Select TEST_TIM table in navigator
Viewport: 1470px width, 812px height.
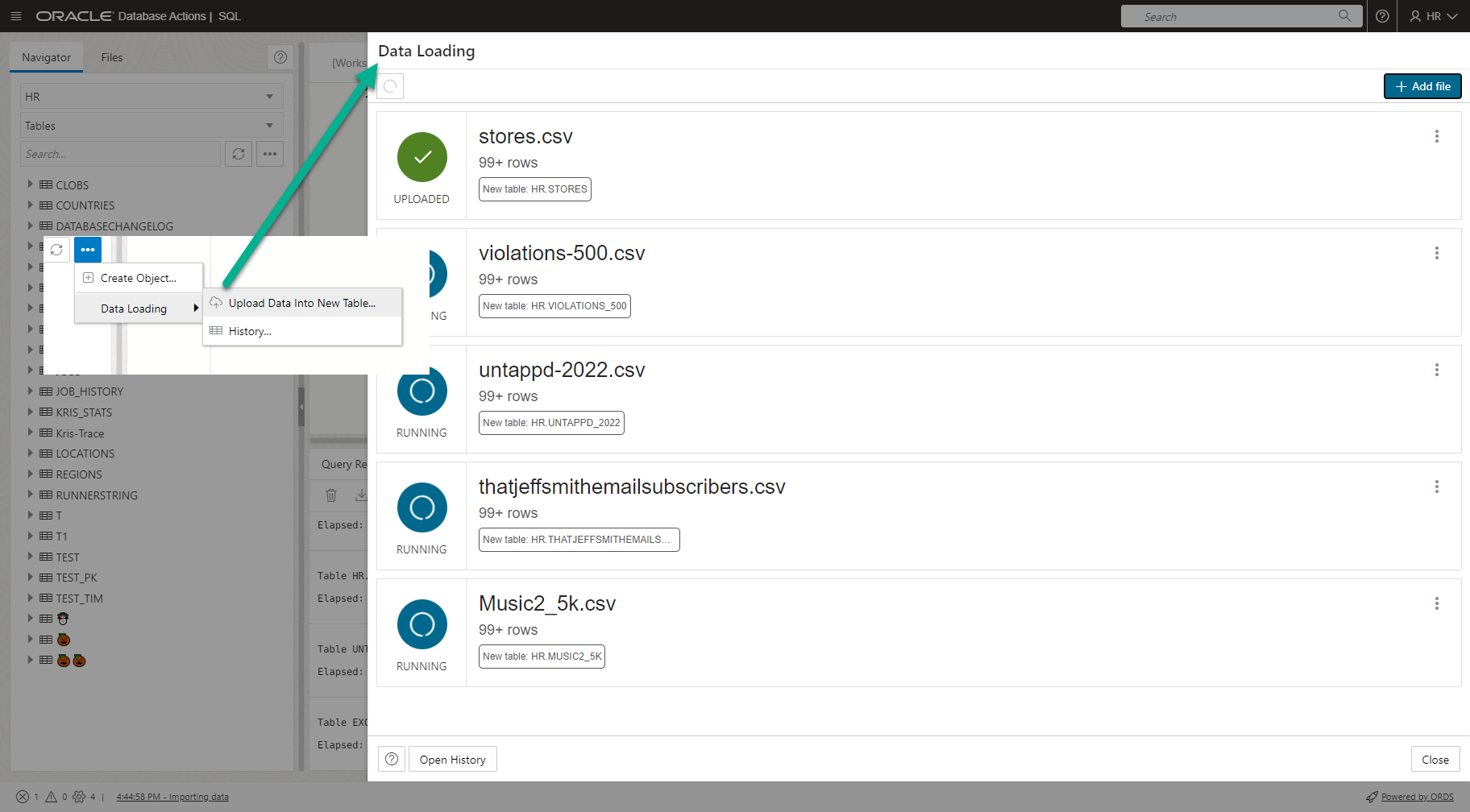click(x=79, y=598)
